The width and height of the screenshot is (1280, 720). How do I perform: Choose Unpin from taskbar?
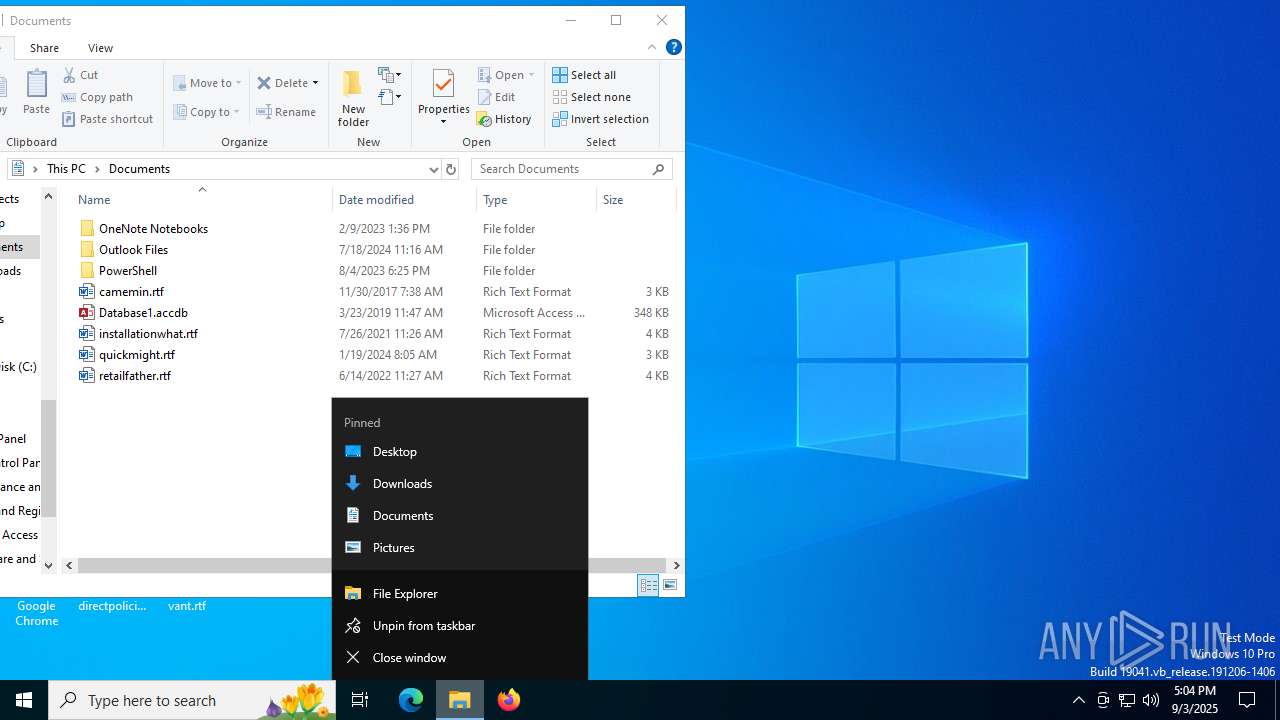(460, 625)
